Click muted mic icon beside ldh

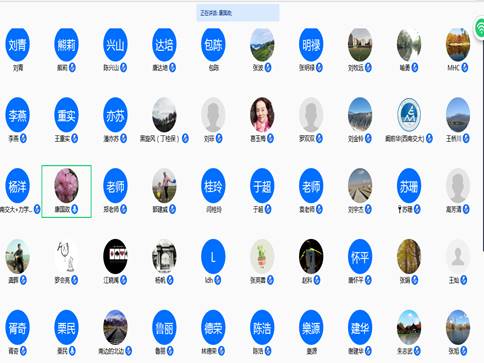pos(217,280)
